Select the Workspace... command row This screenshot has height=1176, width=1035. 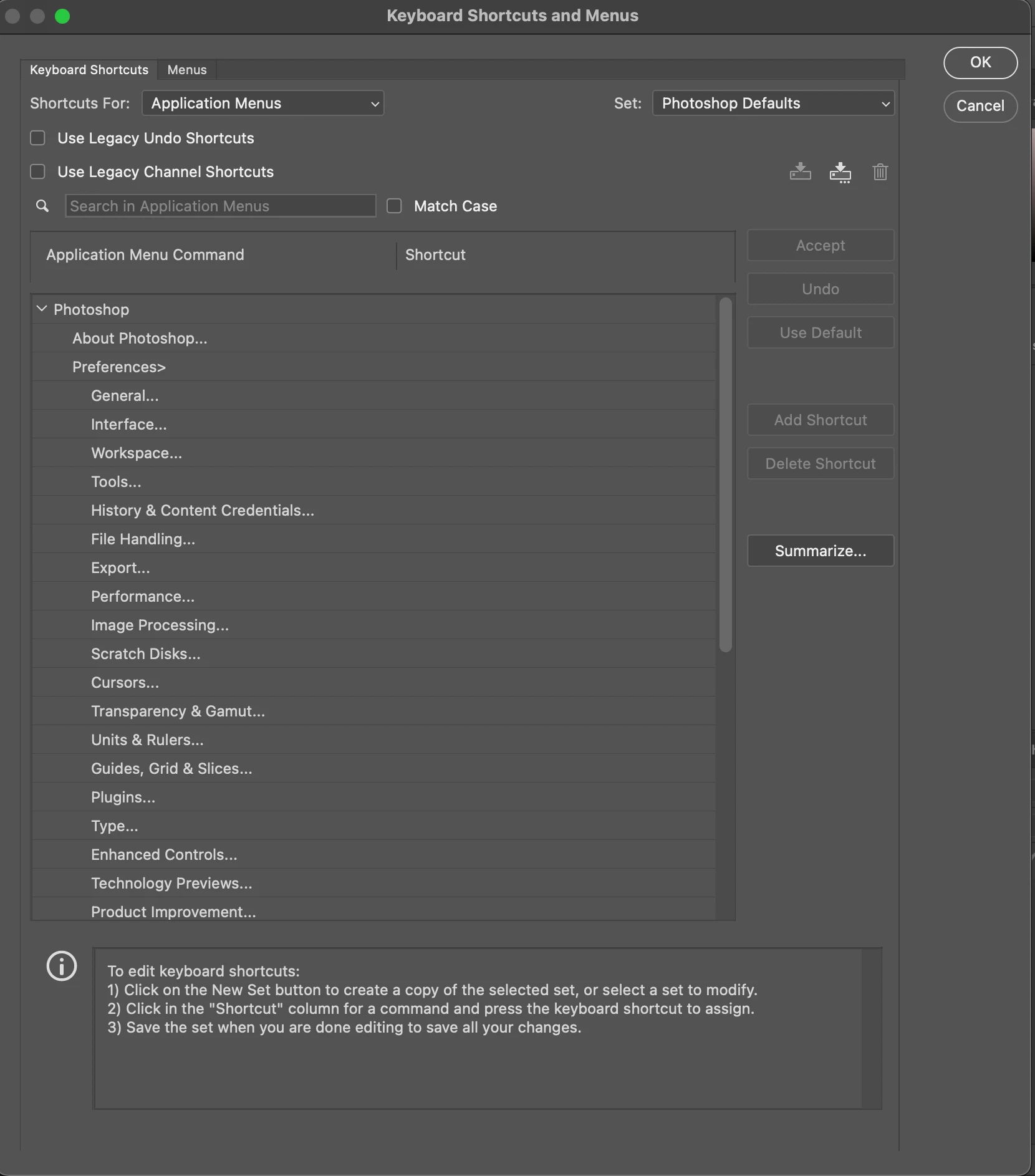click(373, 453)
